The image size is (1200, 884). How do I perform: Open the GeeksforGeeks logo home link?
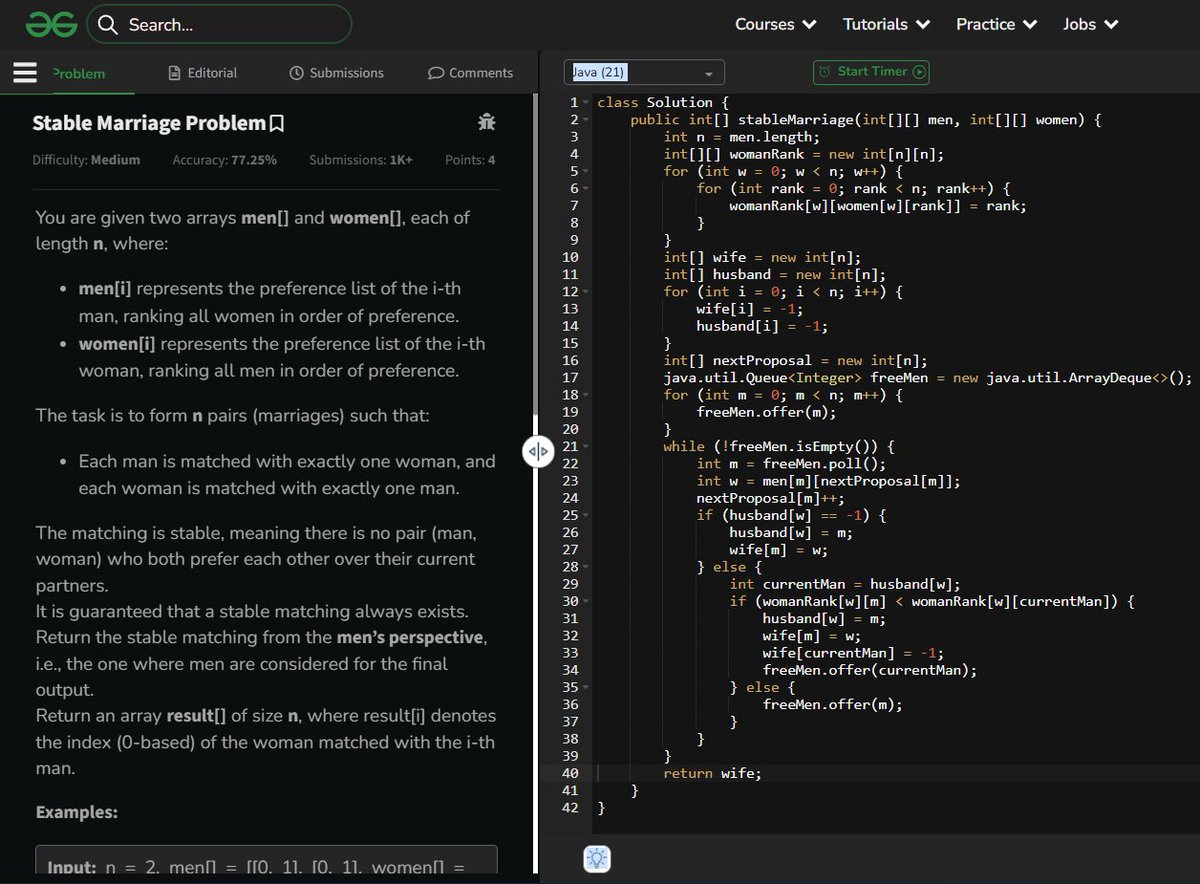pos(52,24)
